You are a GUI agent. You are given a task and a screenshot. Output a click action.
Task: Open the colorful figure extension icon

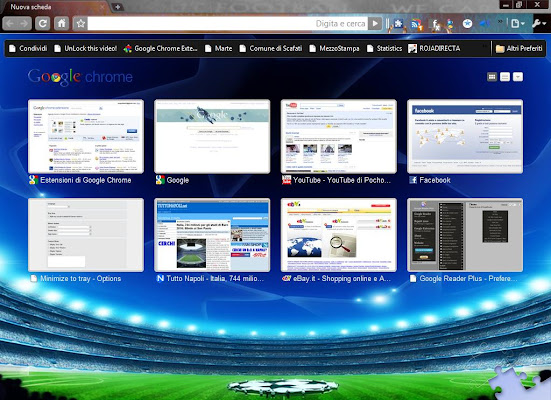coord(450,24)
